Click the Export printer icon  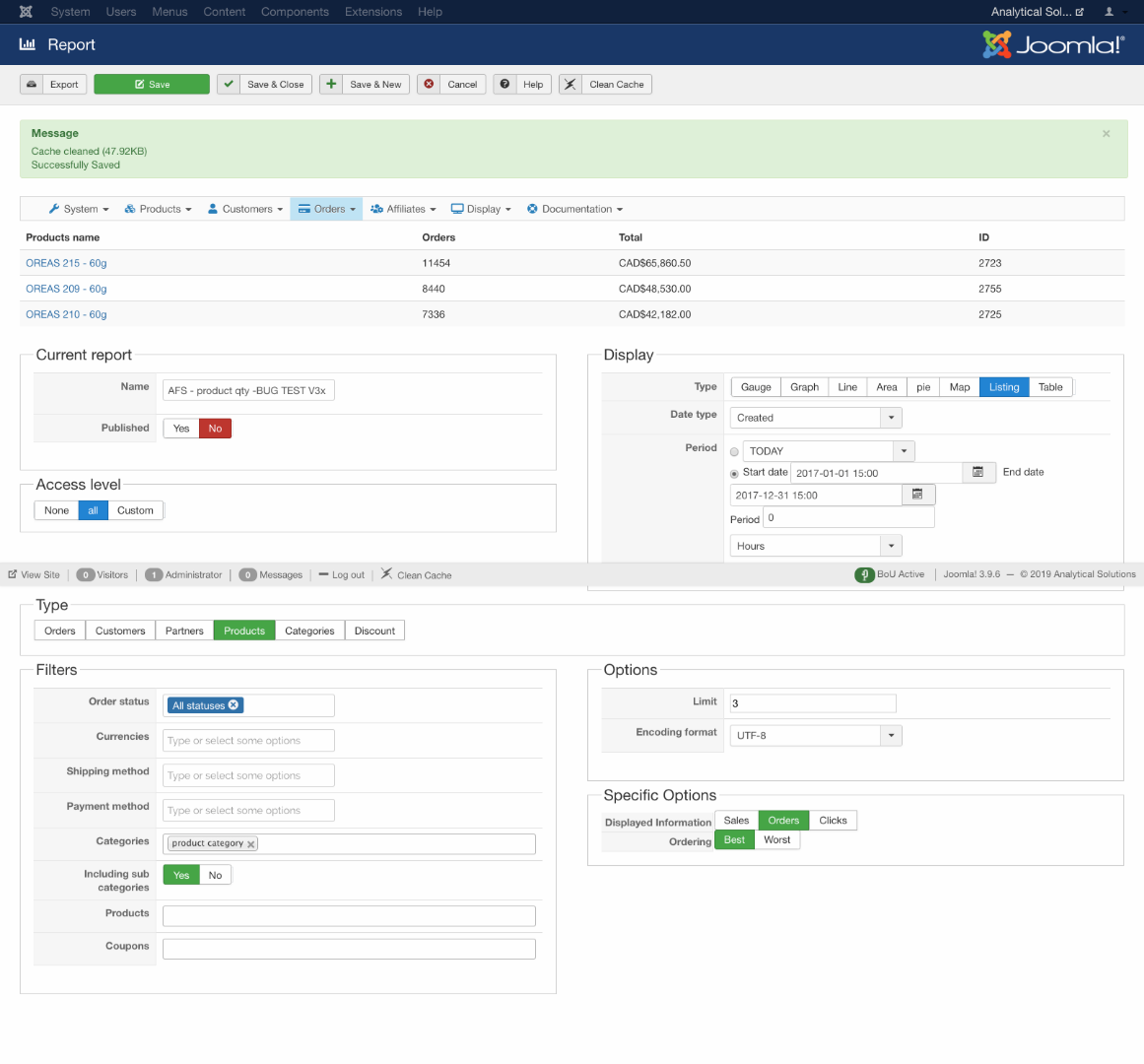point(33,85)
